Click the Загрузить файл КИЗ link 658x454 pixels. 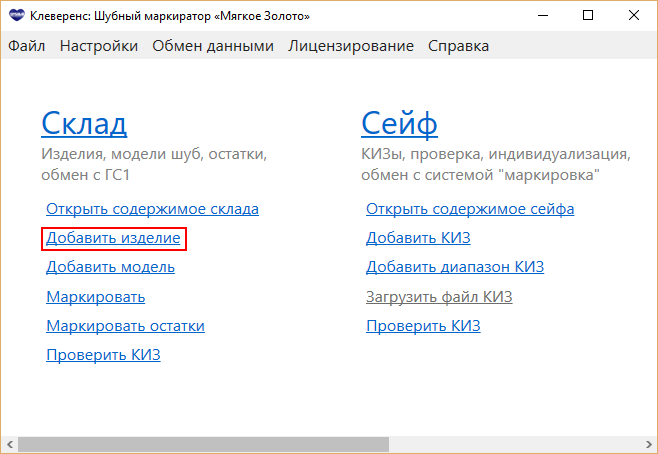[439, 297]
